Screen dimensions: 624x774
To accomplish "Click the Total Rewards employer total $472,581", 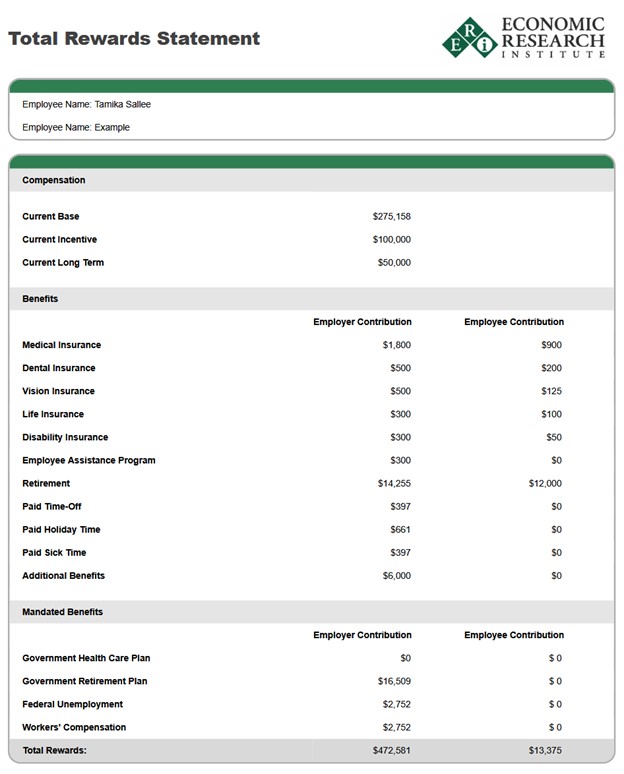I will coord(389,750).
